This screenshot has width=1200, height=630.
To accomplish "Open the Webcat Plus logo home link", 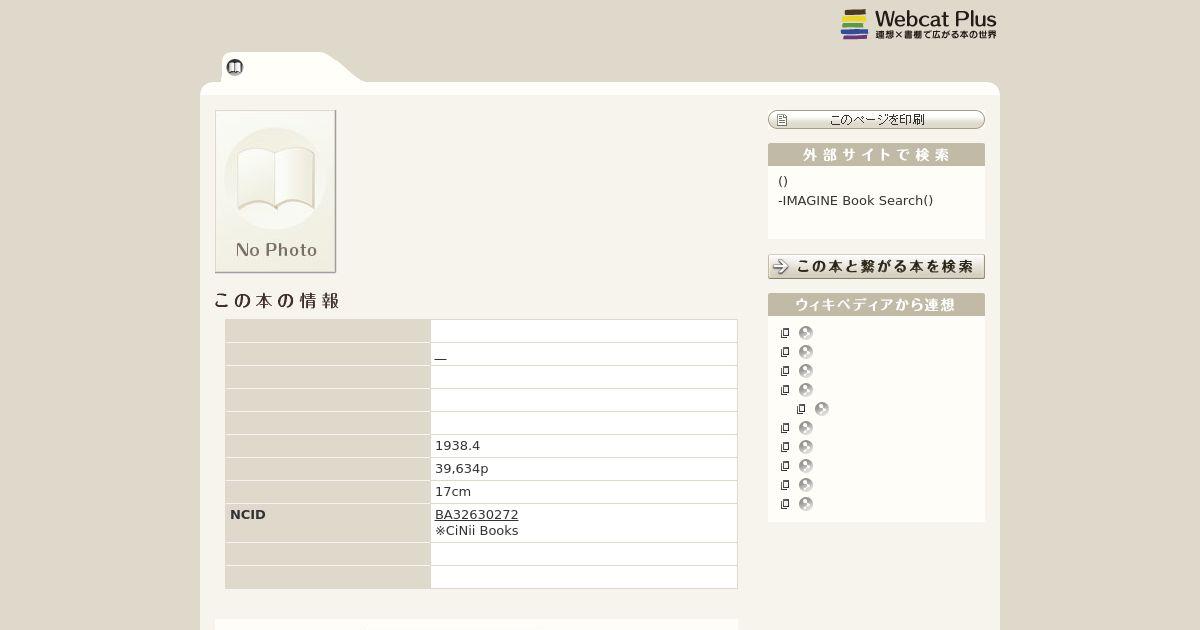I will pos(918,24).
